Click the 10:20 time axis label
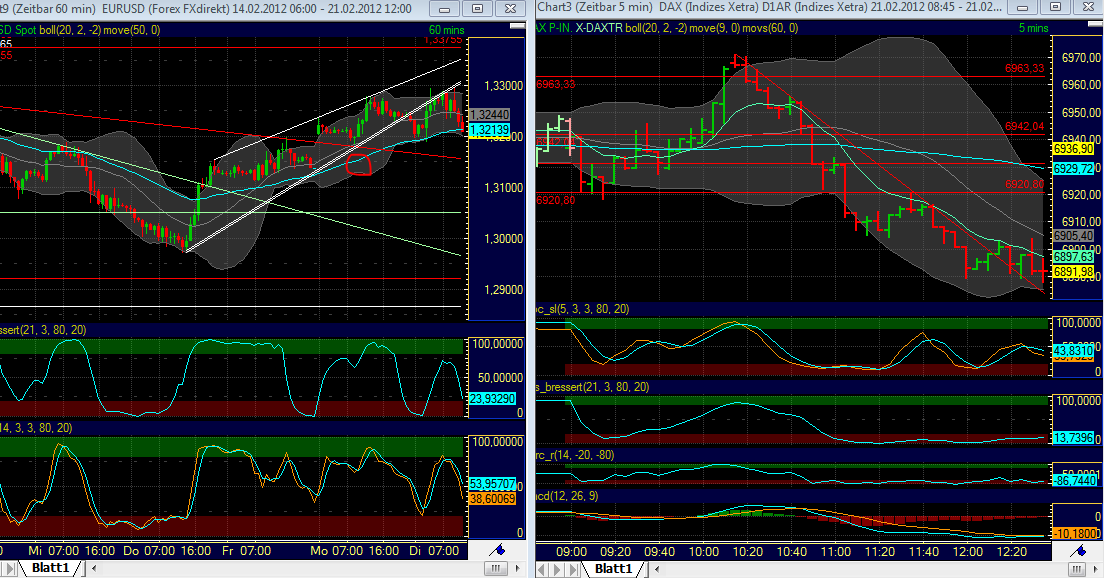This screenshot has height=578, width=1104. (x=748, y=552)
